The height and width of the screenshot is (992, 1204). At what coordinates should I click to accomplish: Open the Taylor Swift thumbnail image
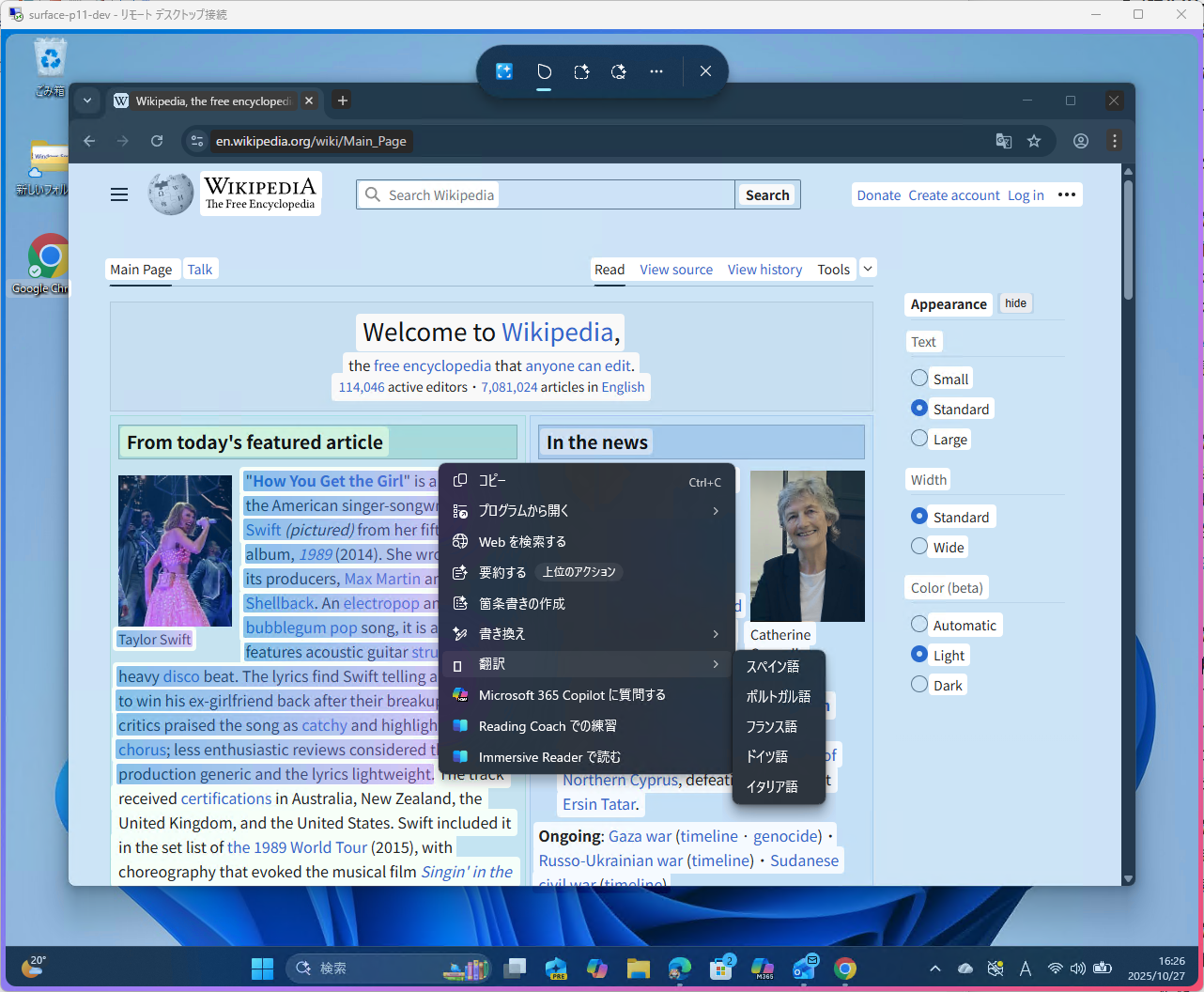pyautogui.click(x=175, y=550)
